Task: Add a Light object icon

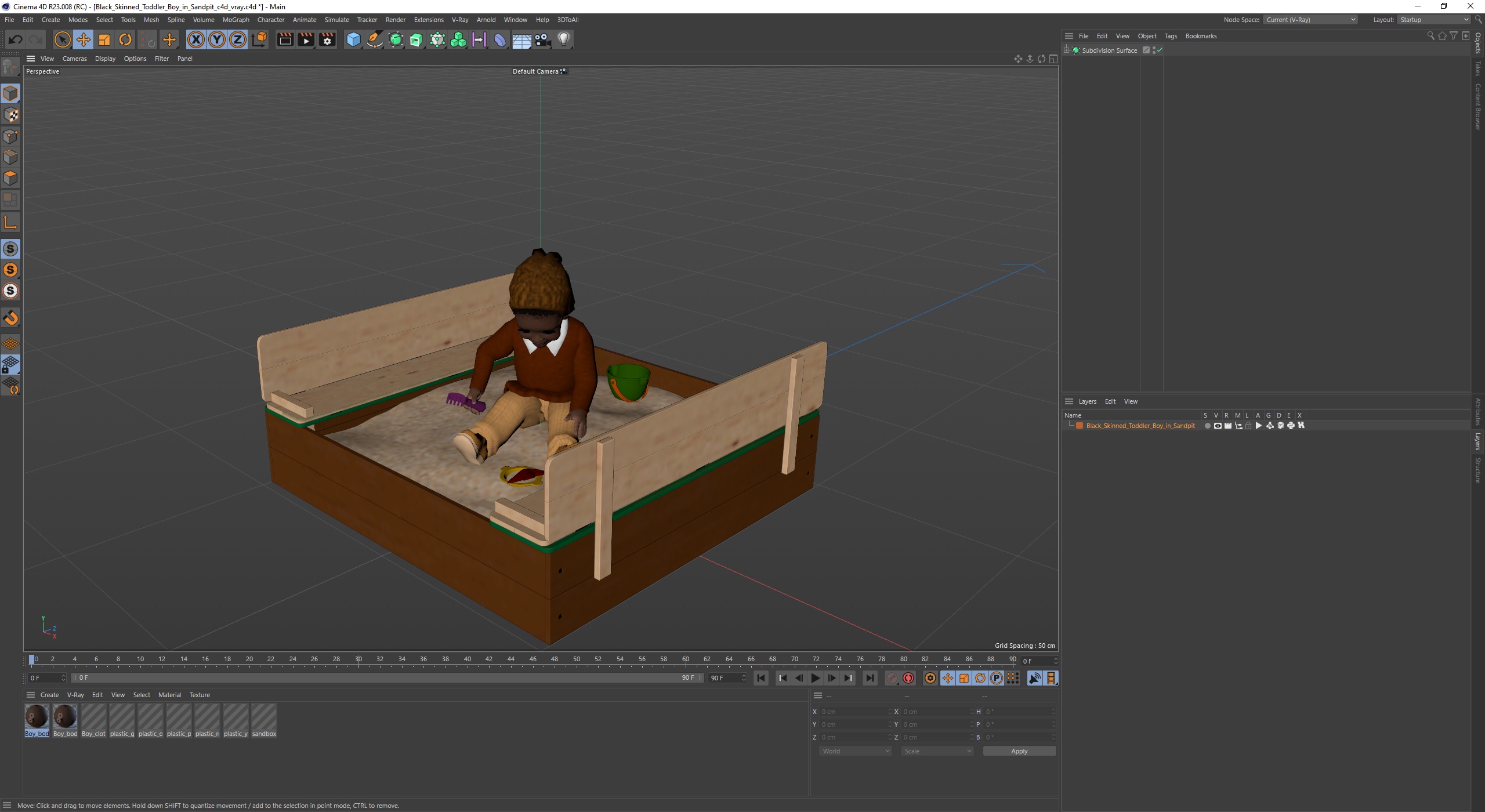Action: [564, 39]
